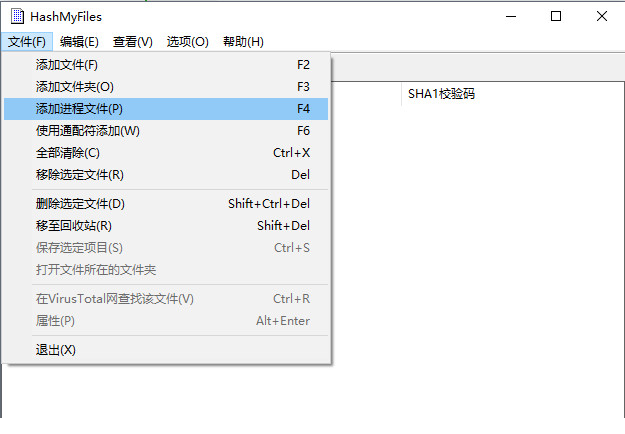Select 添加文件夹(O) menu entry
The image size is (625, 434).
click(x=166, y=87)
